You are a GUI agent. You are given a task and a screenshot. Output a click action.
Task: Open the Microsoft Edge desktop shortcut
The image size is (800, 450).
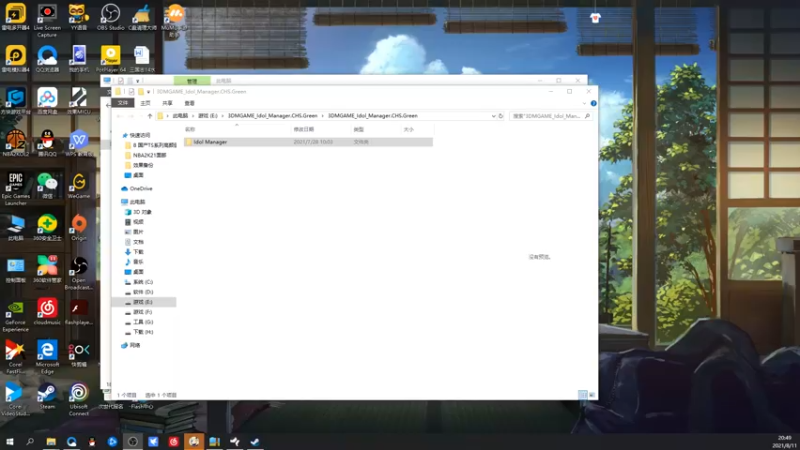(47, 357)
